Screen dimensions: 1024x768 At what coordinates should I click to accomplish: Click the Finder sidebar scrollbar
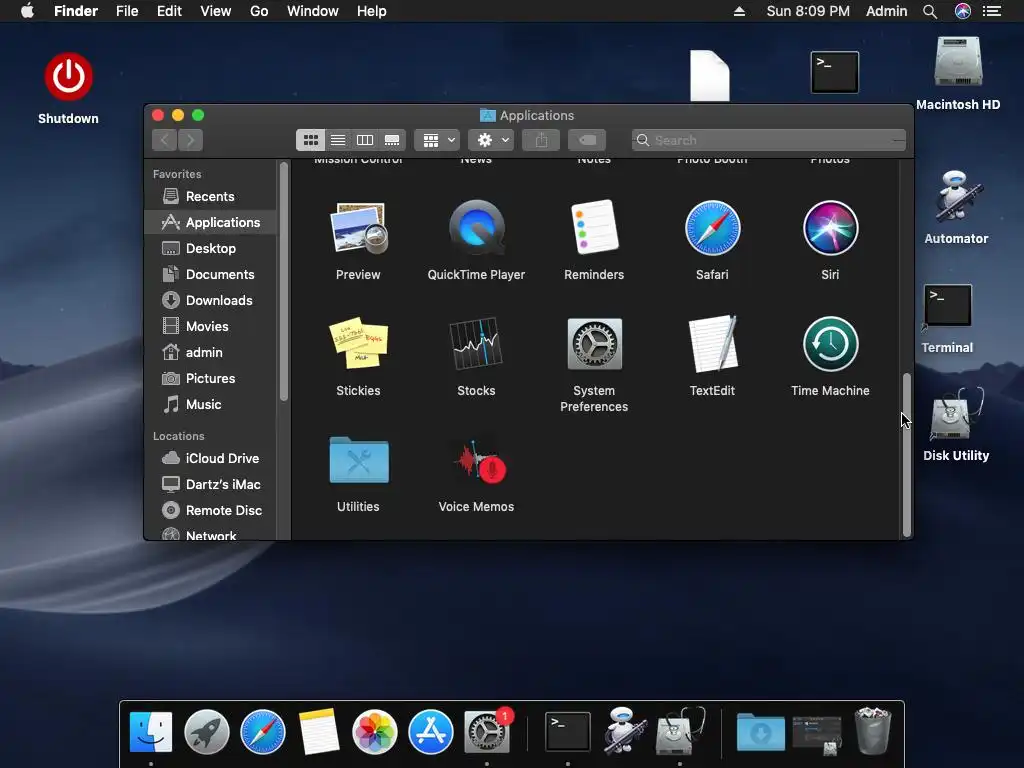(x=283, y=281)
